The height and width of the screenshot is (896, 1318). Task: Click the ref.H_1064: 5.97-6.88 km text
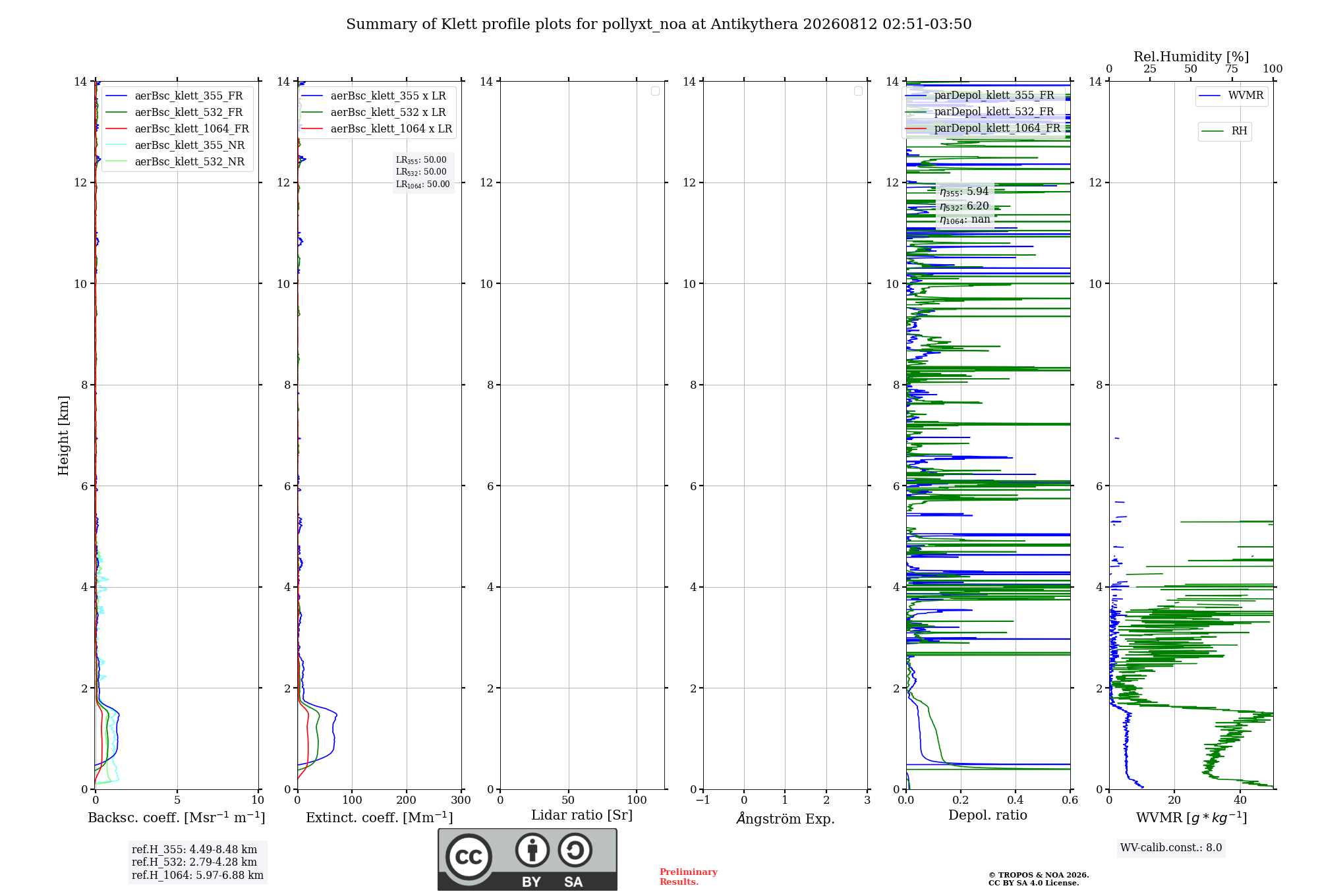[198, 876]
